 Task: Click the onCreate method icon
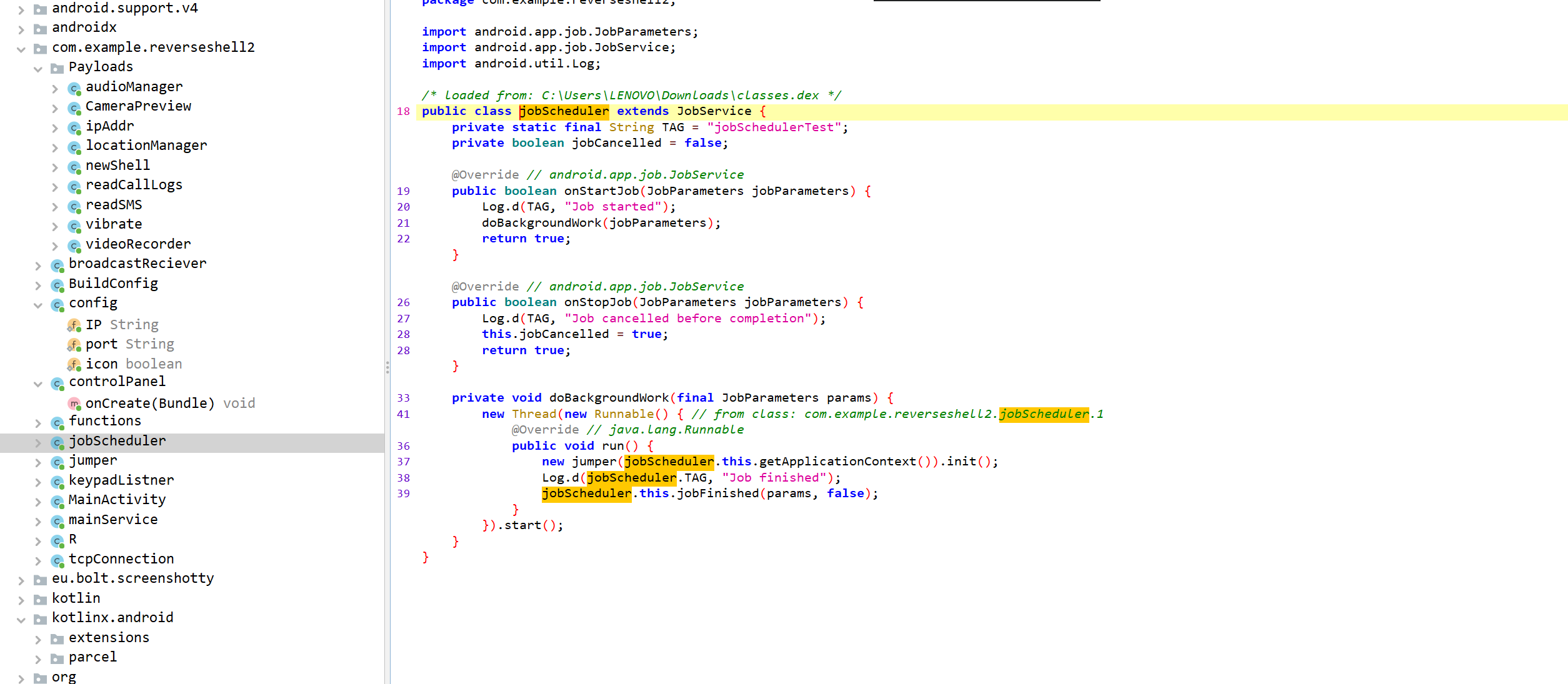point(74,404)
